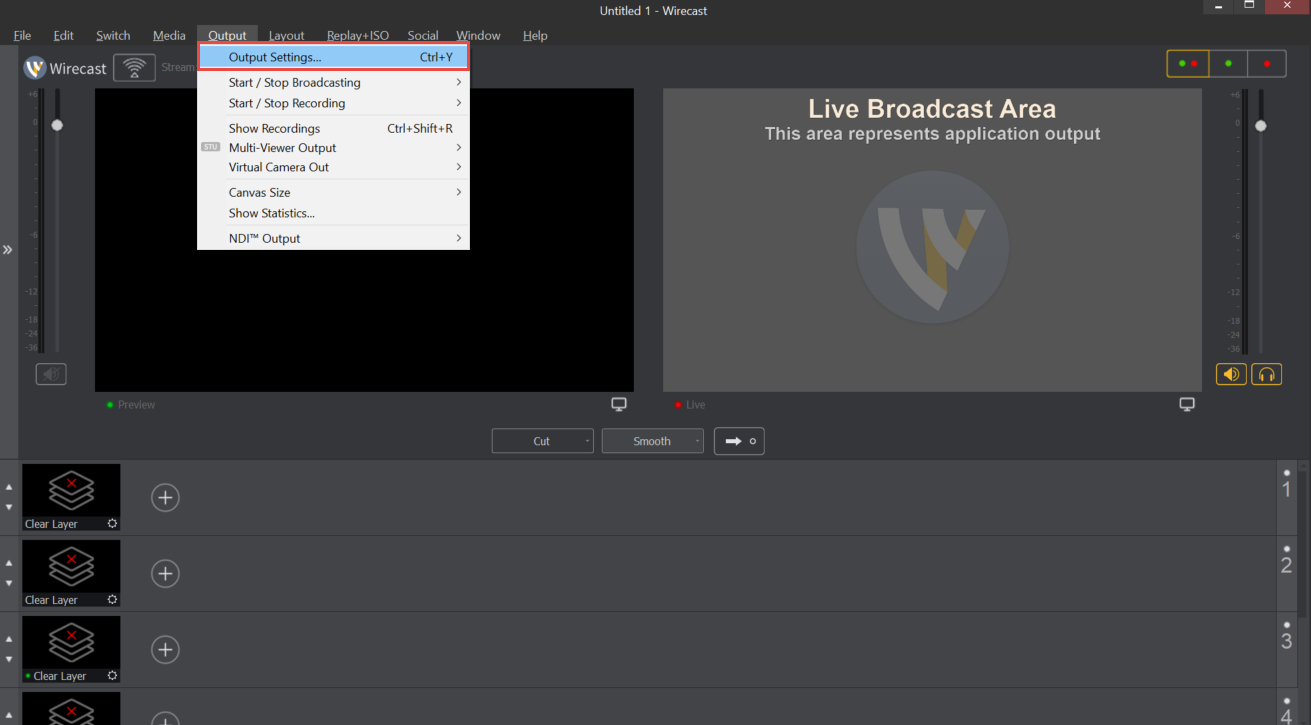Add a source to layer 2 with the plus button
Screen dimensions: 1311x725
click(165, 573)
